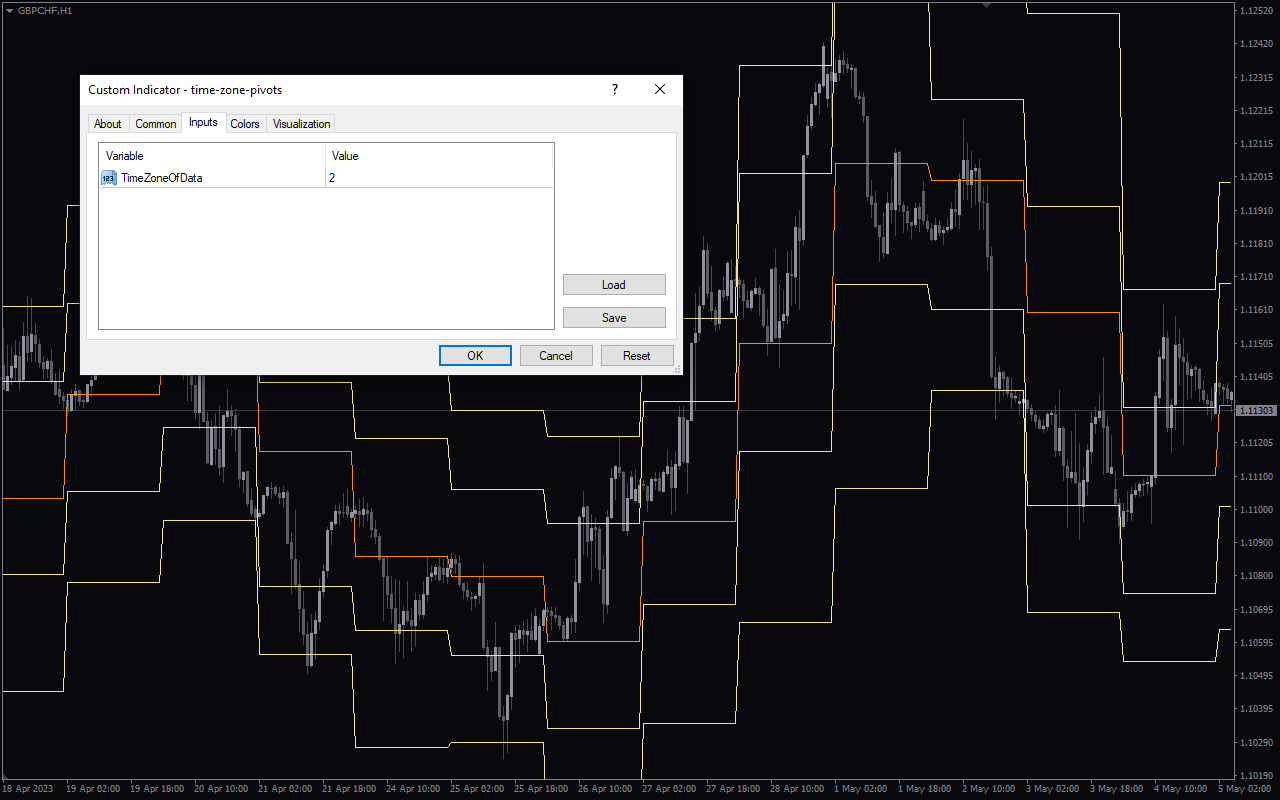The width and height of the screenshot is (1280, 800).
Task: Click the Variable column header
Action: pyautogui.click(x=212, y=156)
